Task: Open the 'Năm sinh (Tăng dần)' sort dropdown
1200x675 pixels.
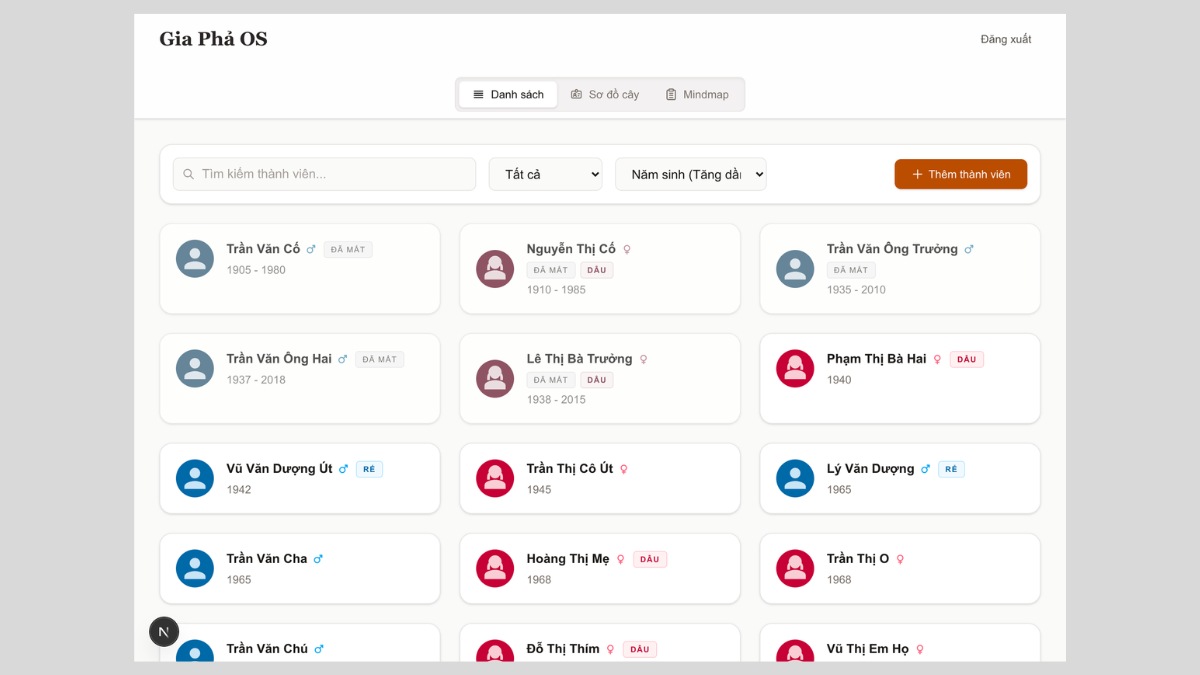Action: [x=690, y=174]
